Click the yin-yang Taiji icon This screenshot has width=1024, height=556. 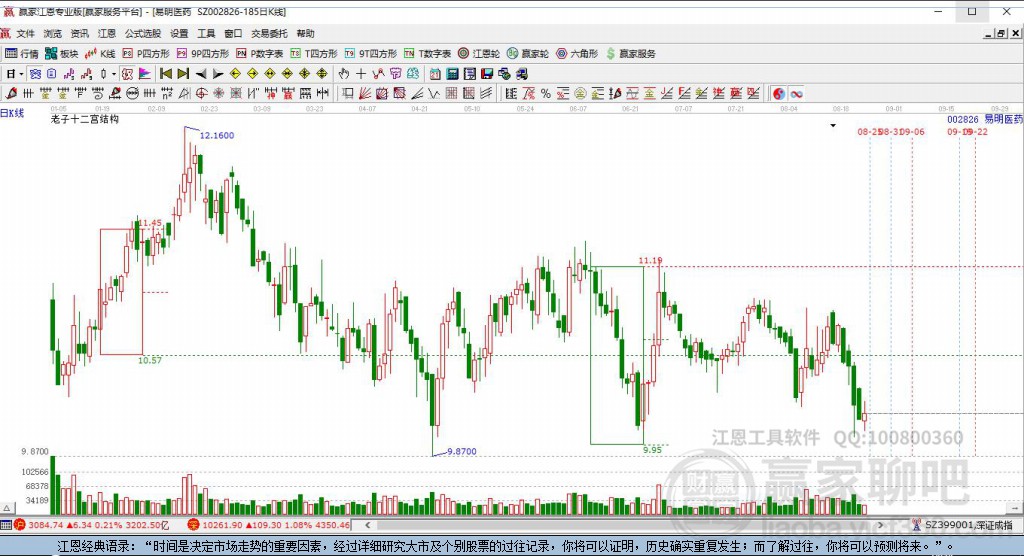779,93
